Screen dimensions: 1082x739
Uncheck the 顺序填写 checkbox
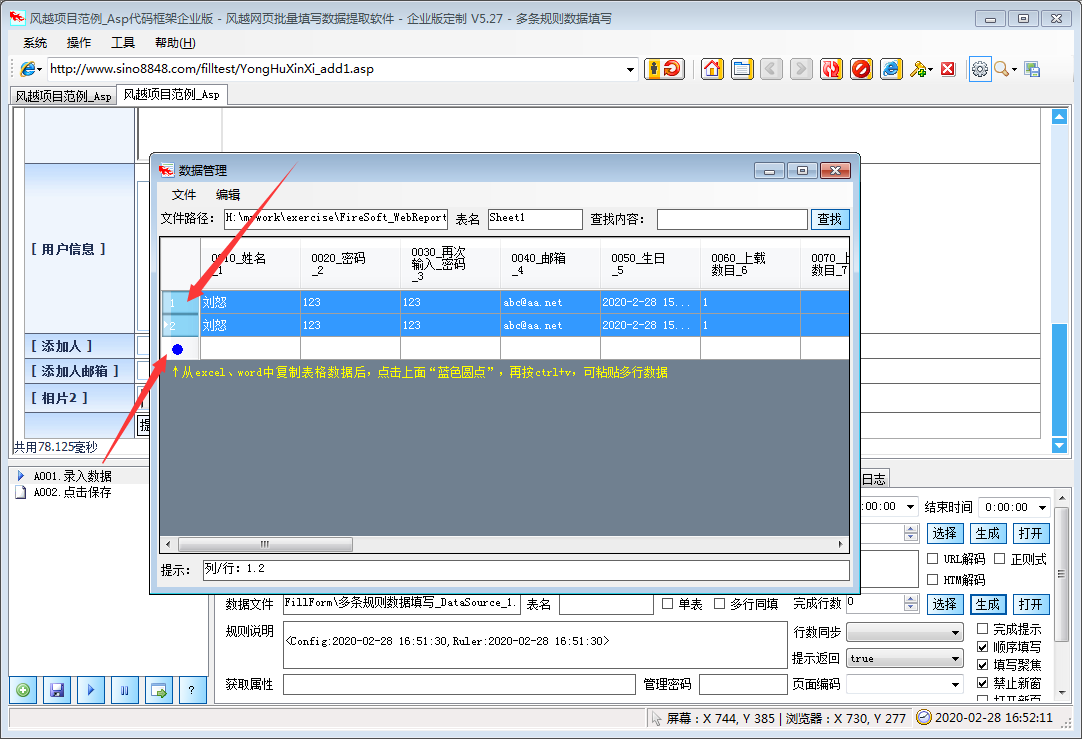(x=983, y=647)
